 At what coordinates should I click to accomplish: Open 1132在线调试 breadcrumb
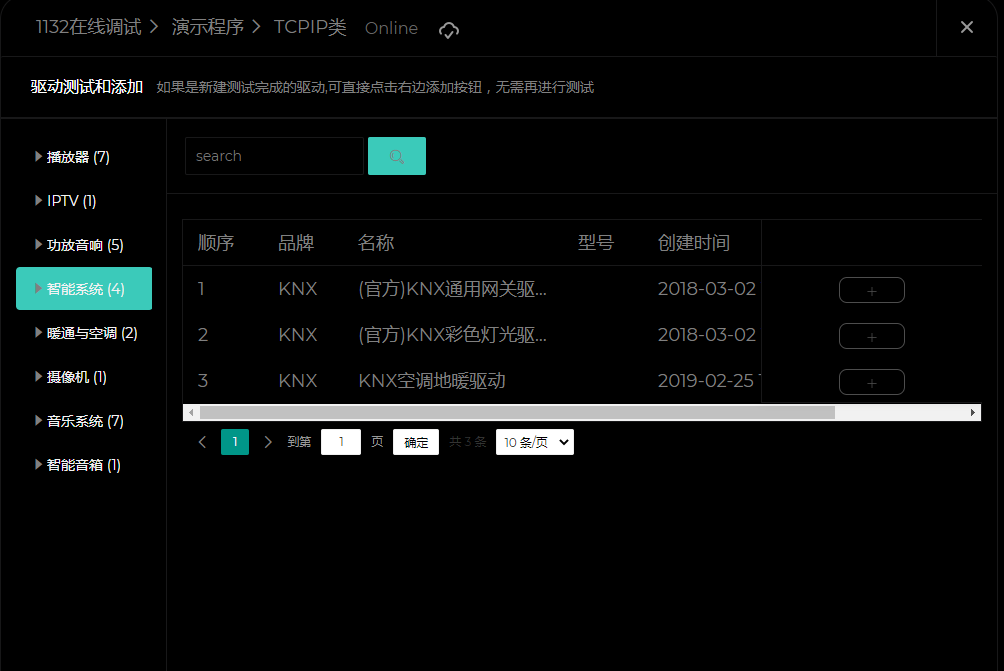tap(88, 27)
